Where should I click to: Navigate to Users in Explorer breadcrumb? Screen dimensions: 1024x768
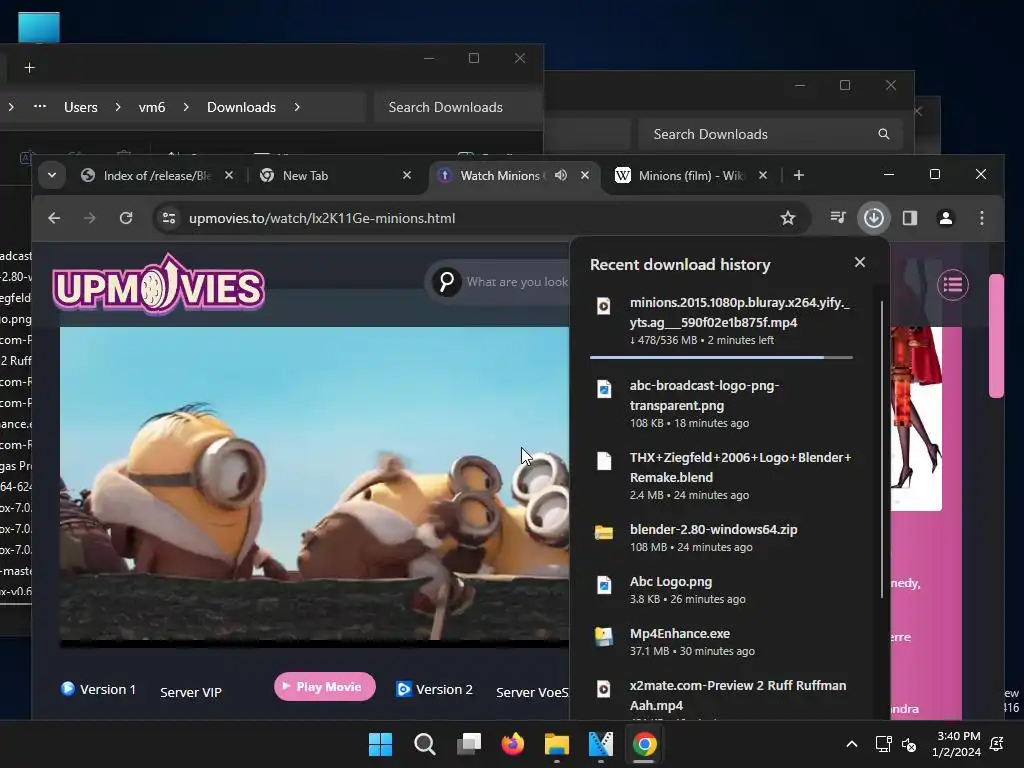click(80, 107)
